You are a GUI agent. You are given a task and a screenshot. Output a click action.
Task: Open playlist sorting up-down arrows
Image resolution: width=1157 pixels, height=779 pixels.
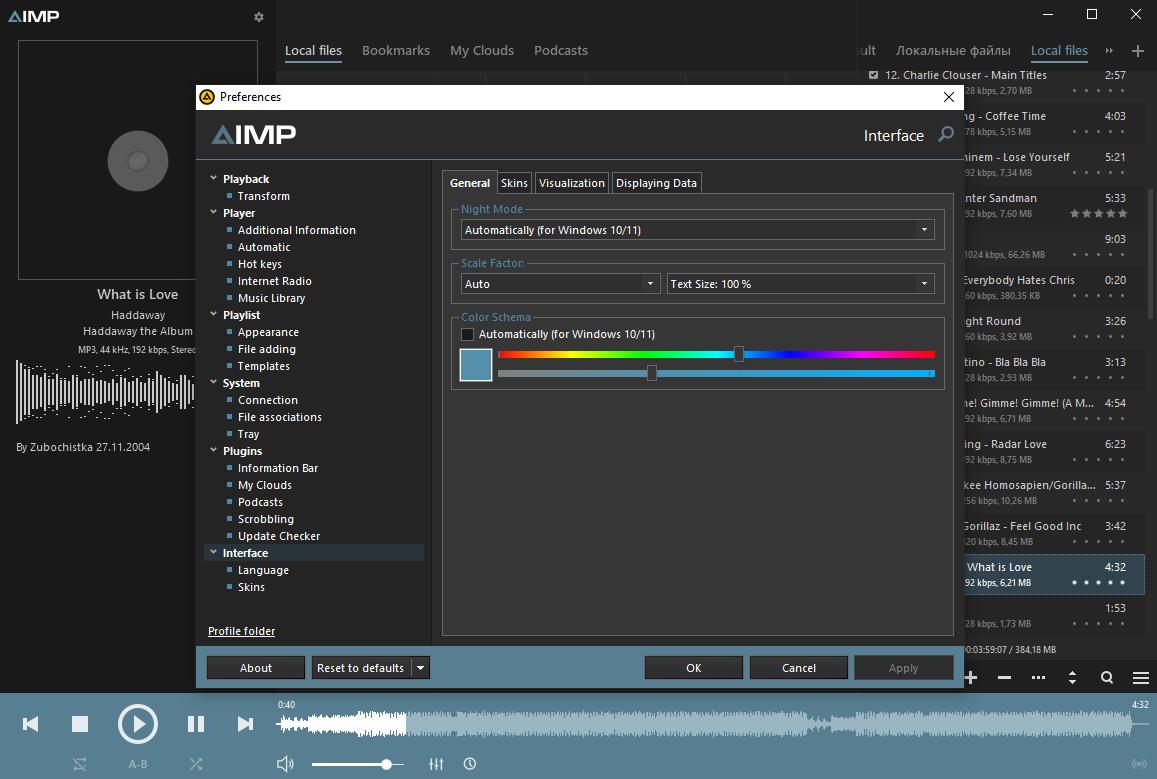(1072, 678)
